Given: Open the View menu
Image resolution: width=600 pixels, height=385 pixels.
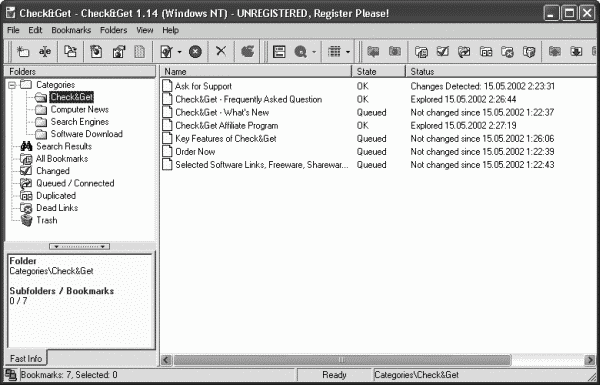Looking at the screenshot, I should tap(145, 30).
